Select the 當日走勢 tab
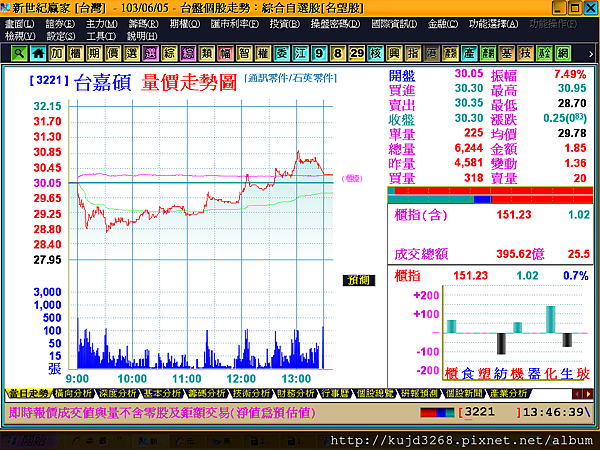 pyautogui.click(x=28, y=393)
